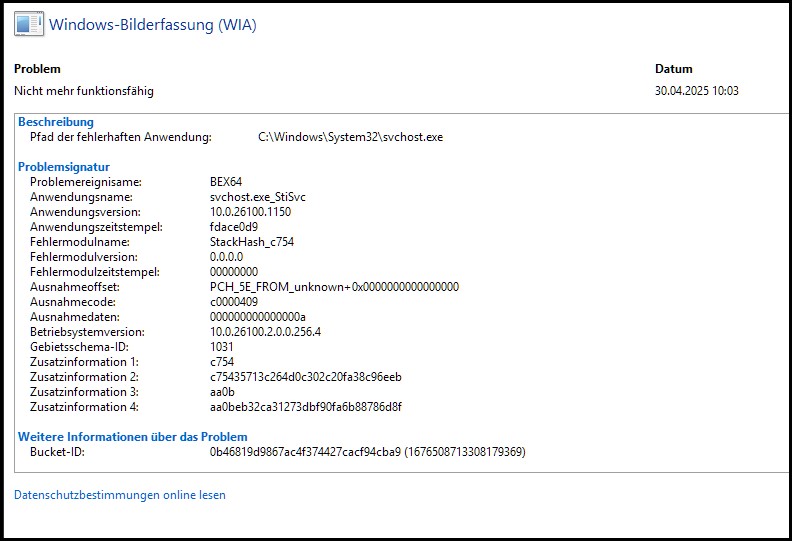
Task: Select the title Windows-Bilderfassung (WIA)
Action: [x=153, y=24]
